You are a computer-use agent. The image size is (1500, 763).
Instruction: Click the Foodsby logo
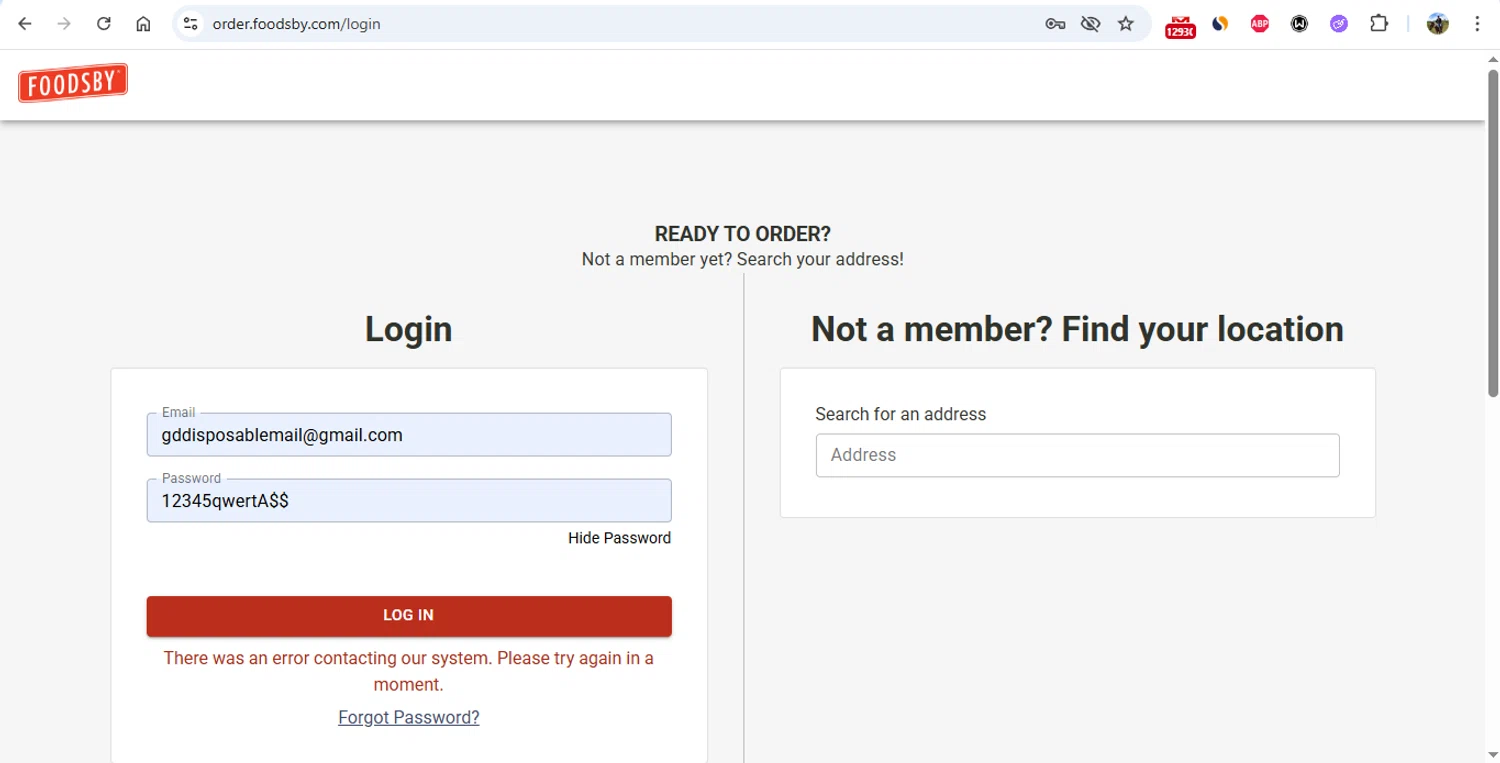pos(73,84)
